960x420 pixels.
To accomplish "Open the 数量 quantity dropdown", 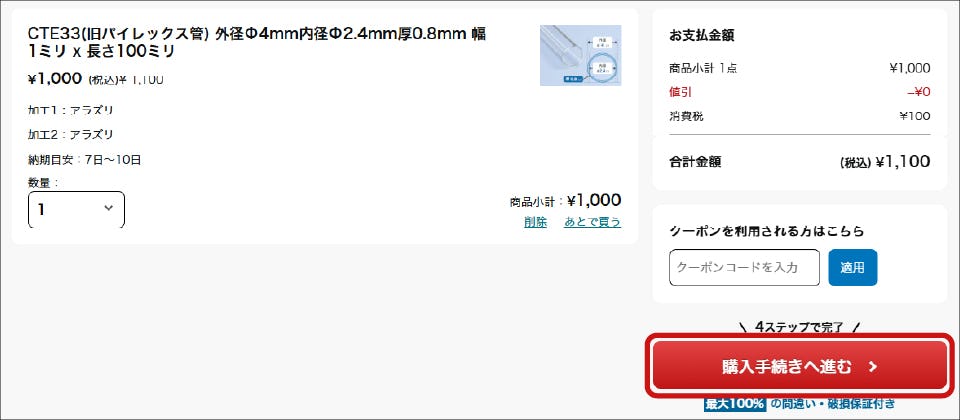I will click(77, 209).
